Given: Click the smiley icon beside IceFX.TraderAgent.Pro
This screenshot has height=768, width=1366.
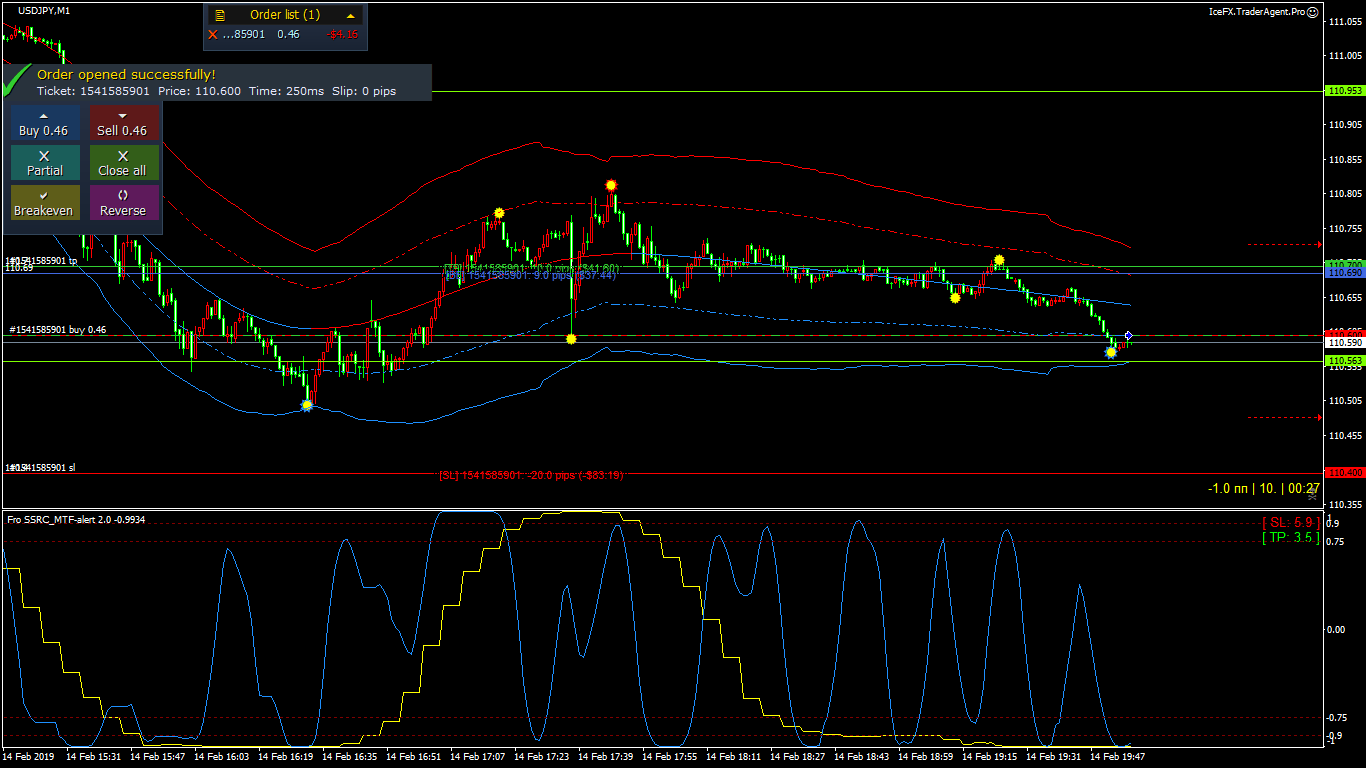Looking at the screenshot, I should click(x=1312, y=12).
